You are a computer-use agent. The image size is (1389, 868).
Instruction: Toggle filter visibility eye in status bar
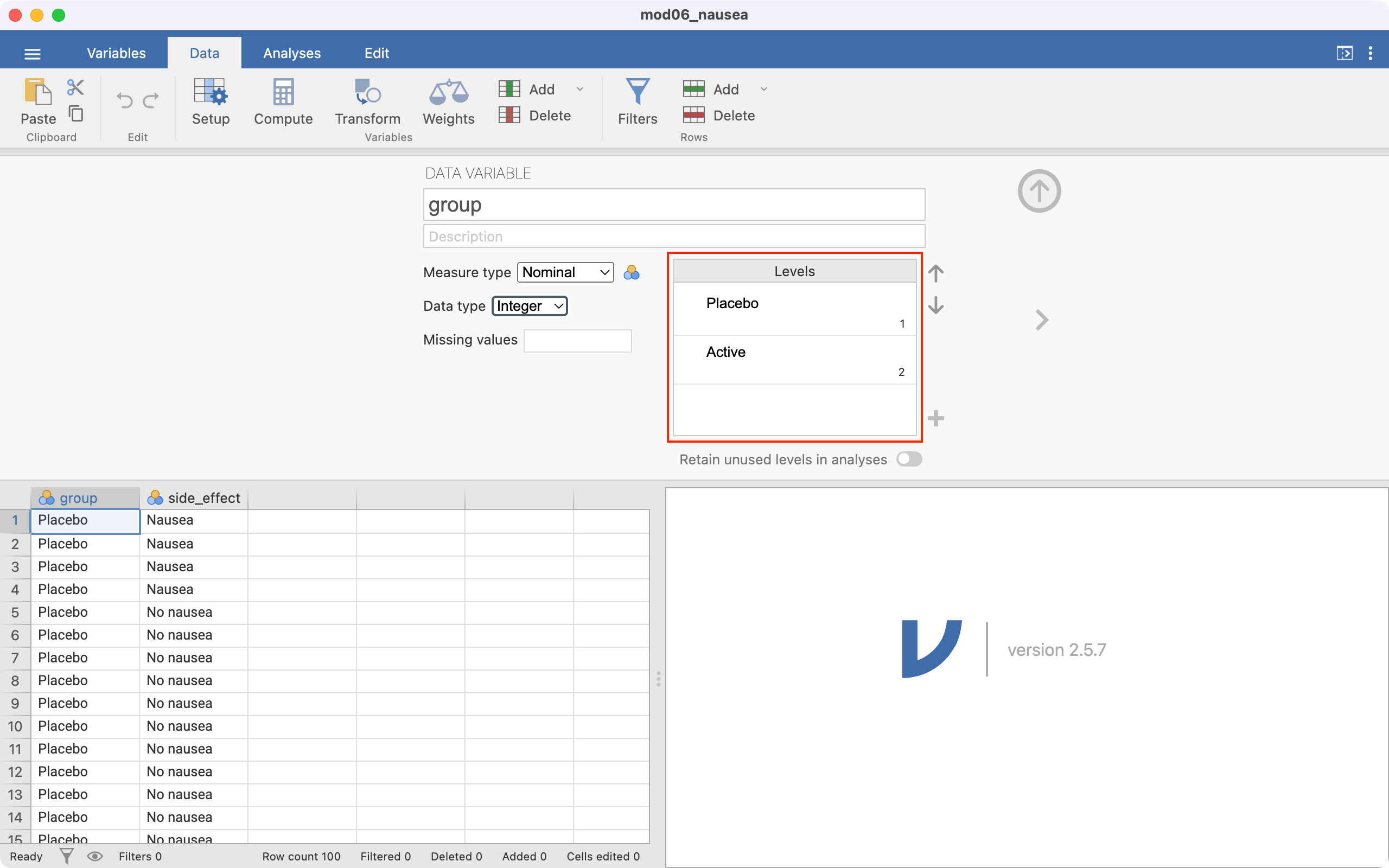point(95,856)
